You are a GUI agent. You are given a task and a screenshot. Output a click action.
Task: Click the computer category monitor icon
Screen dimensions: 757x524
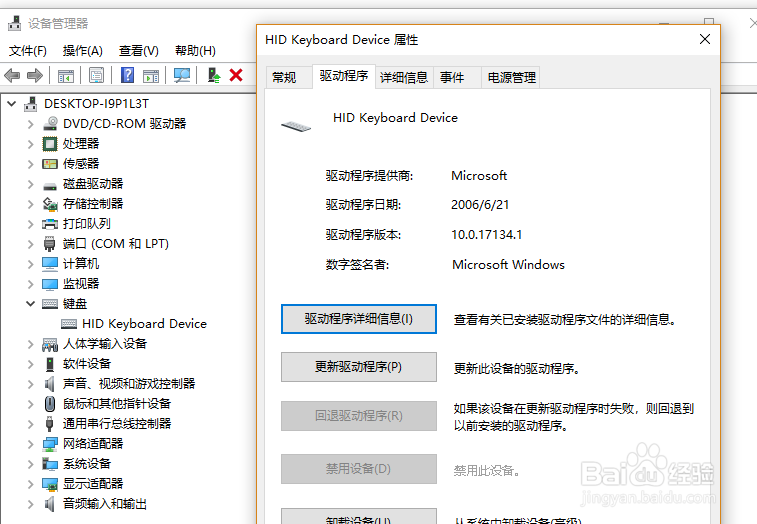(x=50, y=264)
